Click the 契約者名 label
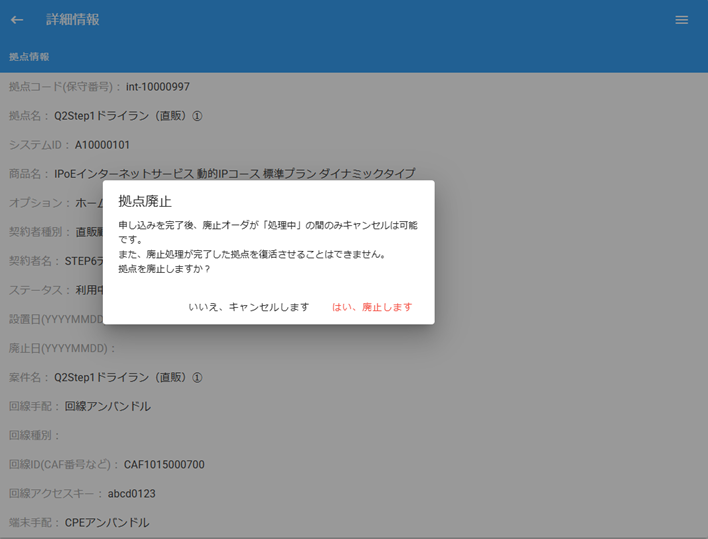The height and width of the screenshot is (539, 708). pos(34,261)
